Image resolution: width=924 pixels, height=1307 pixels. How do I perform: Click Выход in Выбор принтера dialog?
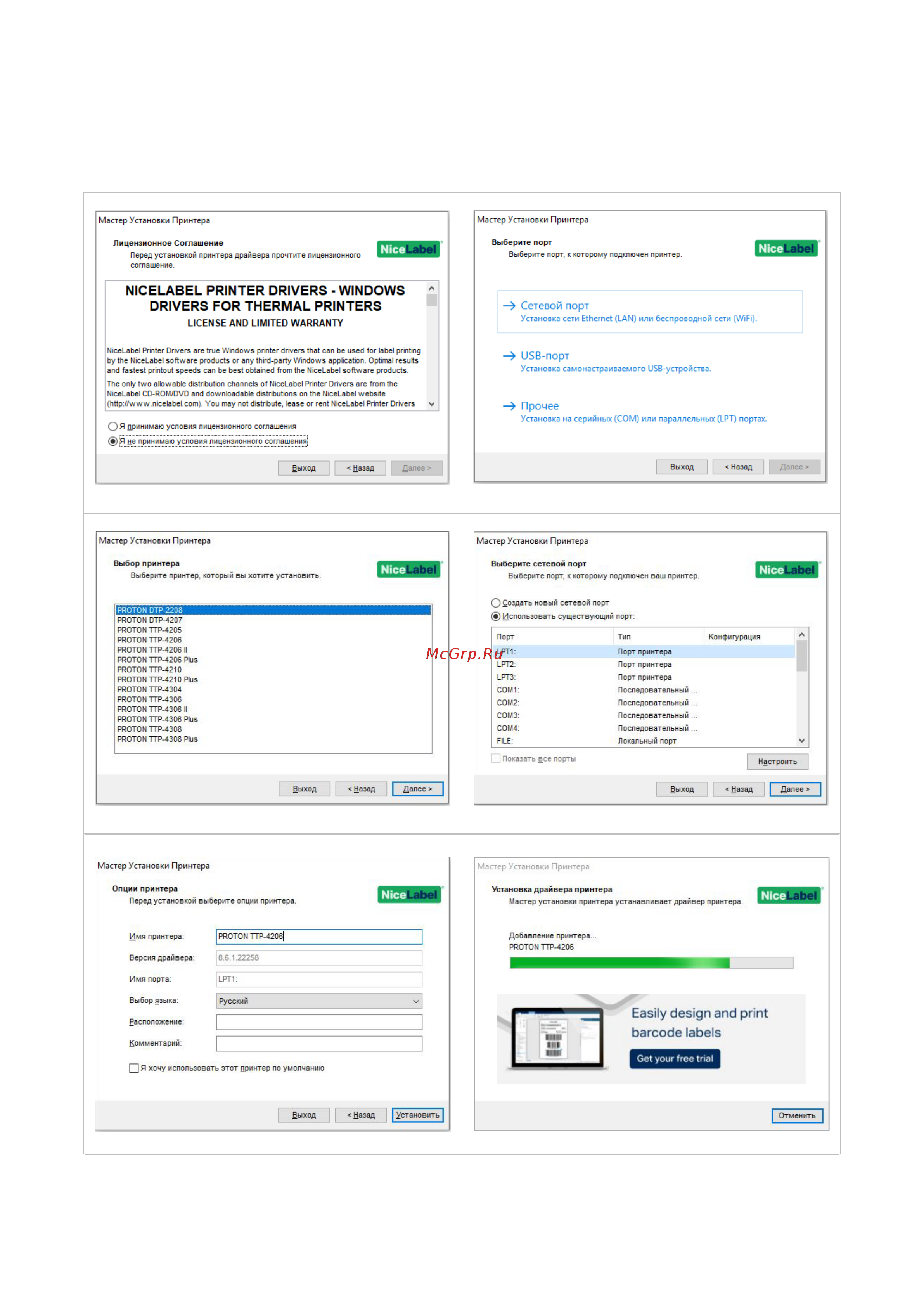[304, 789]
